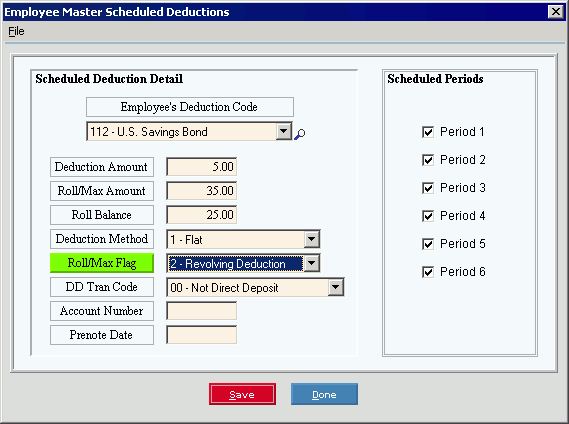This screenshot has height=424, width=569.
Task: Click the magnifier lookup icon beside deduction code
Action: [x=299, y=134]
